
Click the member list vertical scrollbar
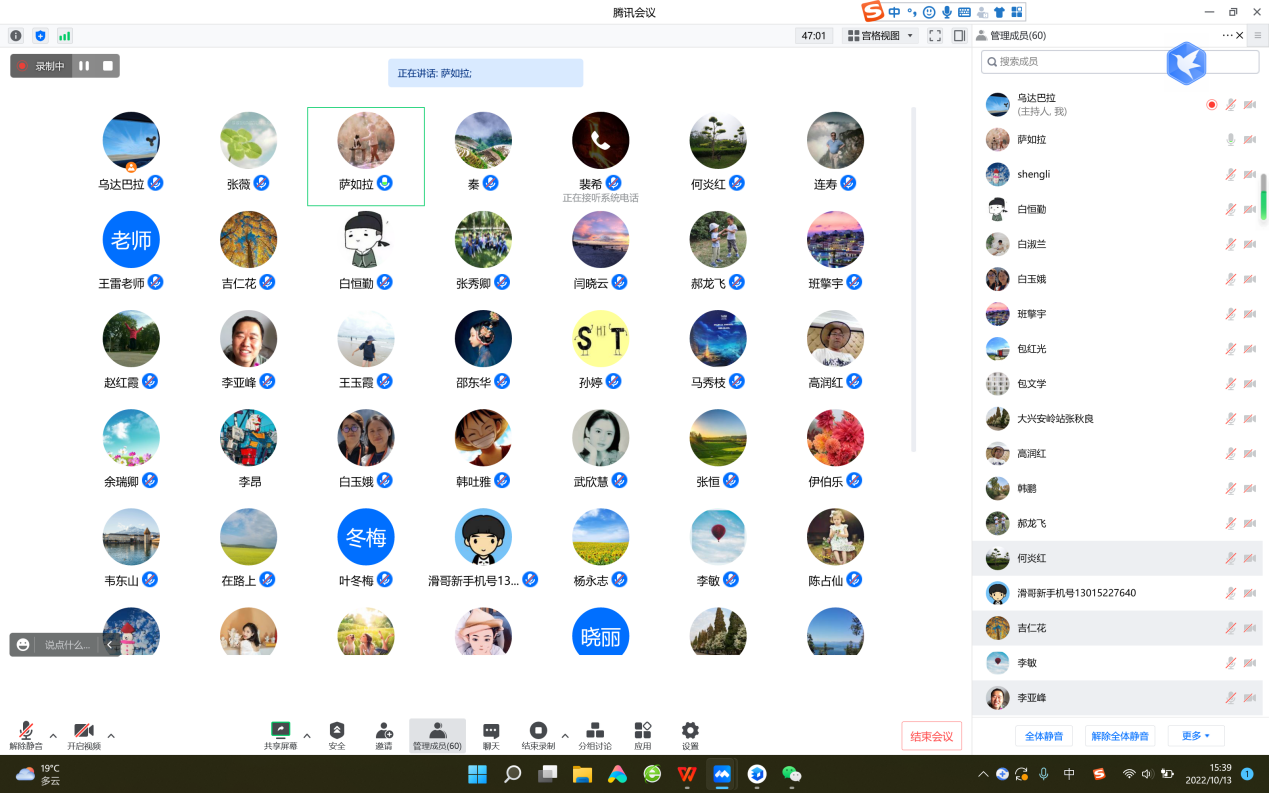[1263, 196]
